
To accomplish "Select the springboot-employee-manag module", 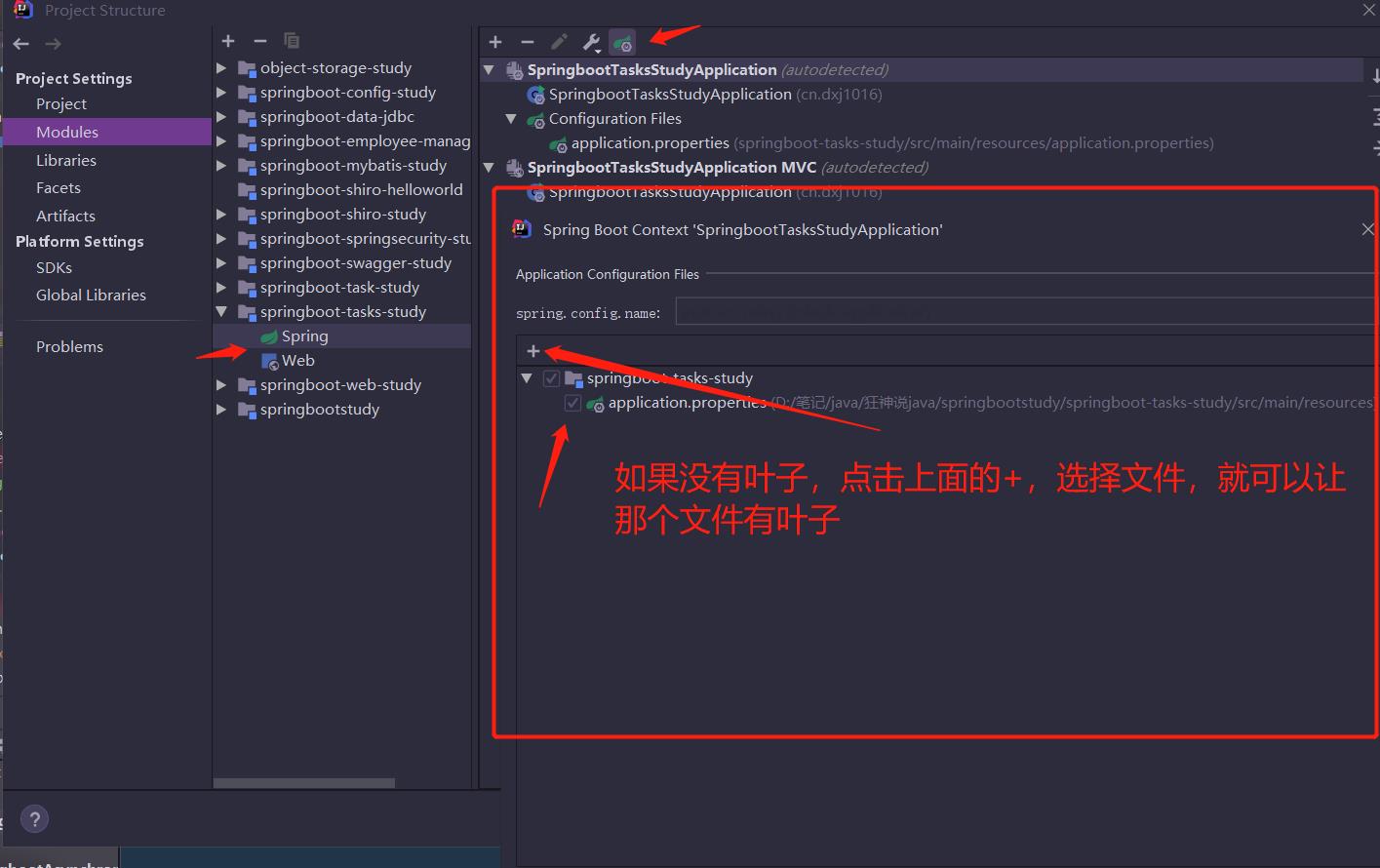I will [365, 141].
